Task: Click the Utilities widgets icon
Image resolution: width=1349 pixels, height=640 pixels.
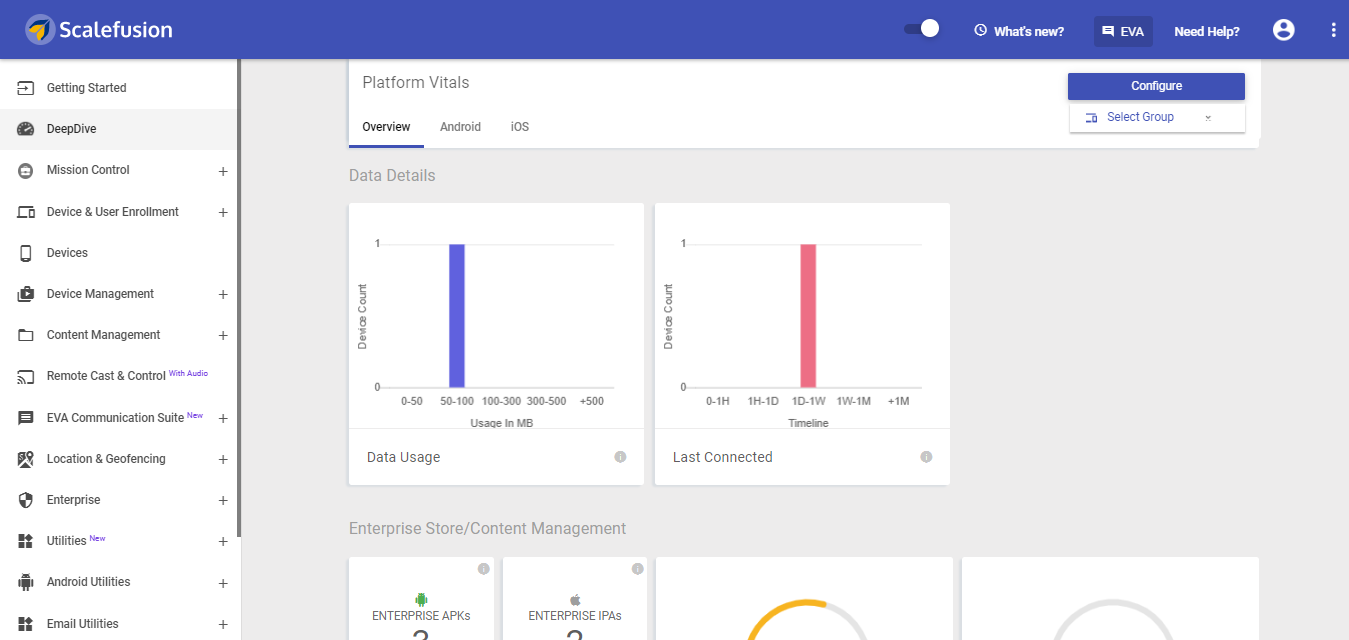Action: (26, 541)
